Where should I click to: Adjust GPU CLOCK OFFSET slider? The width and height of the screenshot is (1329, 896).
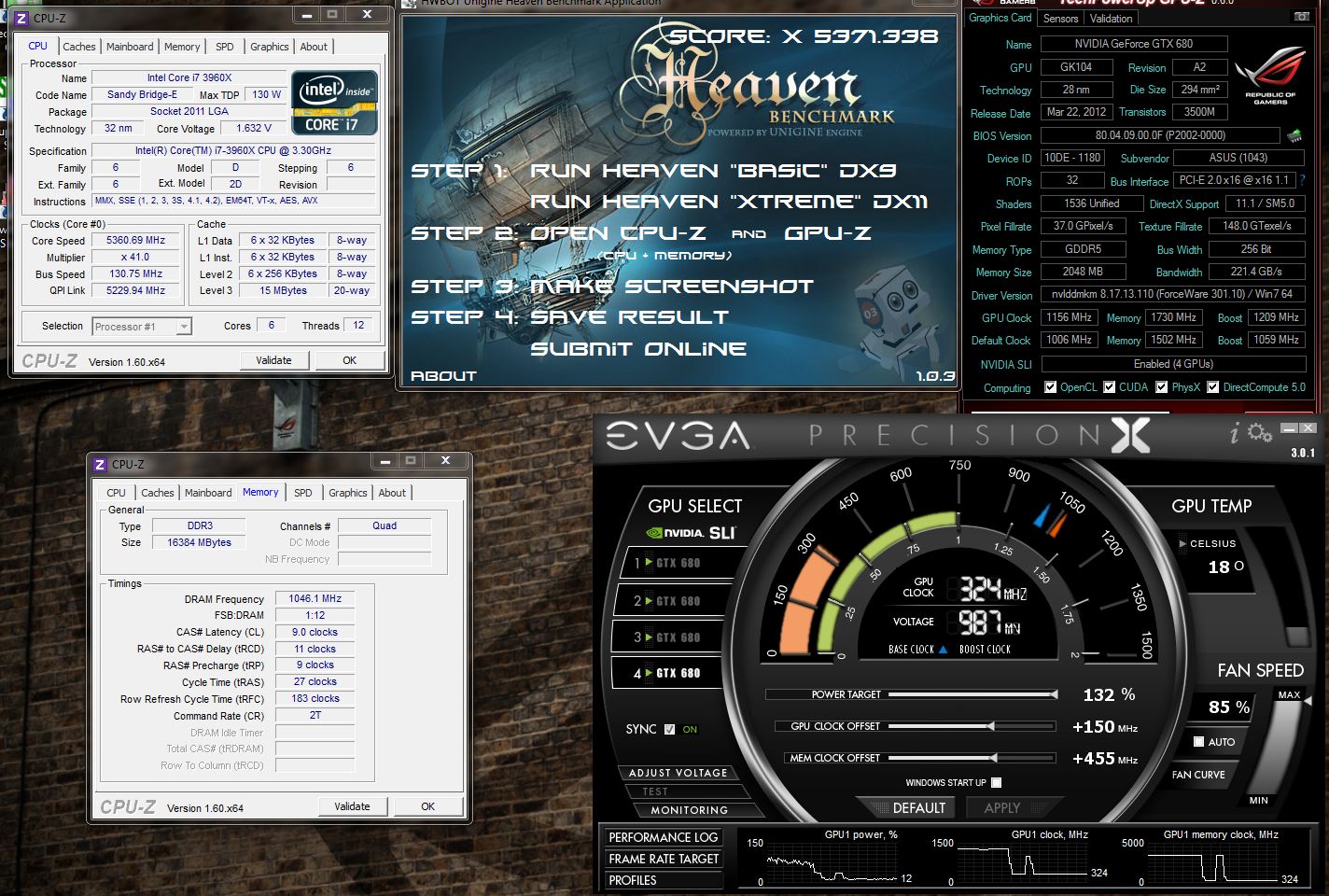[972, 726]
